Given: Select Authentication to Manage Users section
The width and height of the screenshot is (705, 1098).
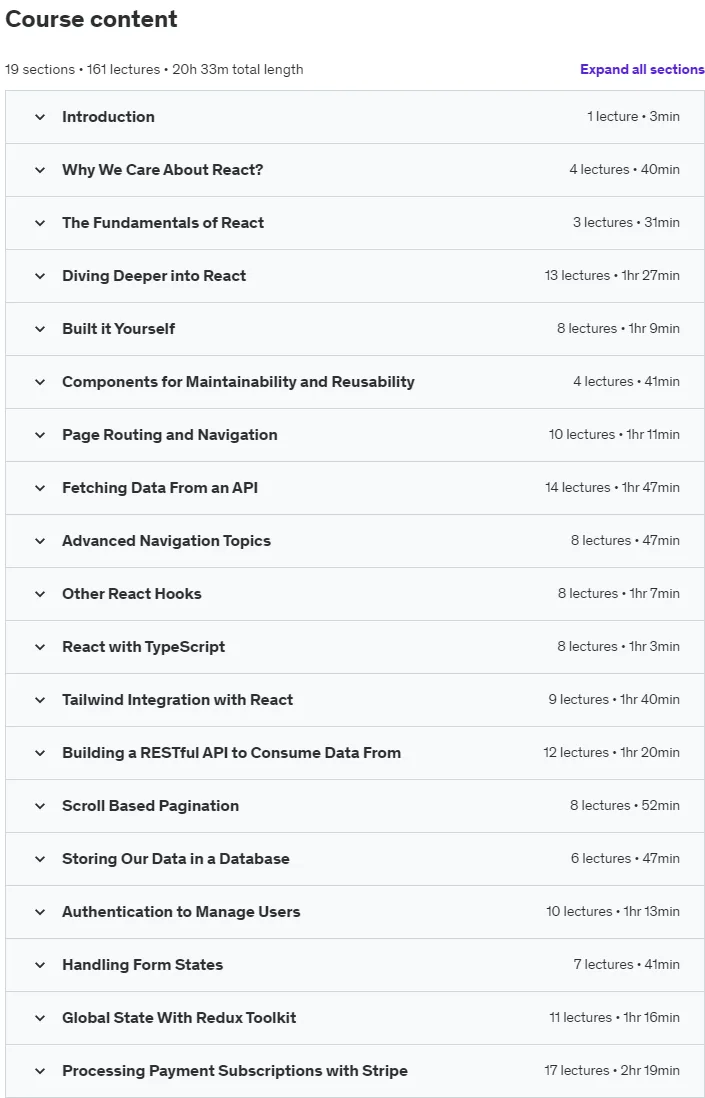Looking at the screenshot, I should pos(355,912).
